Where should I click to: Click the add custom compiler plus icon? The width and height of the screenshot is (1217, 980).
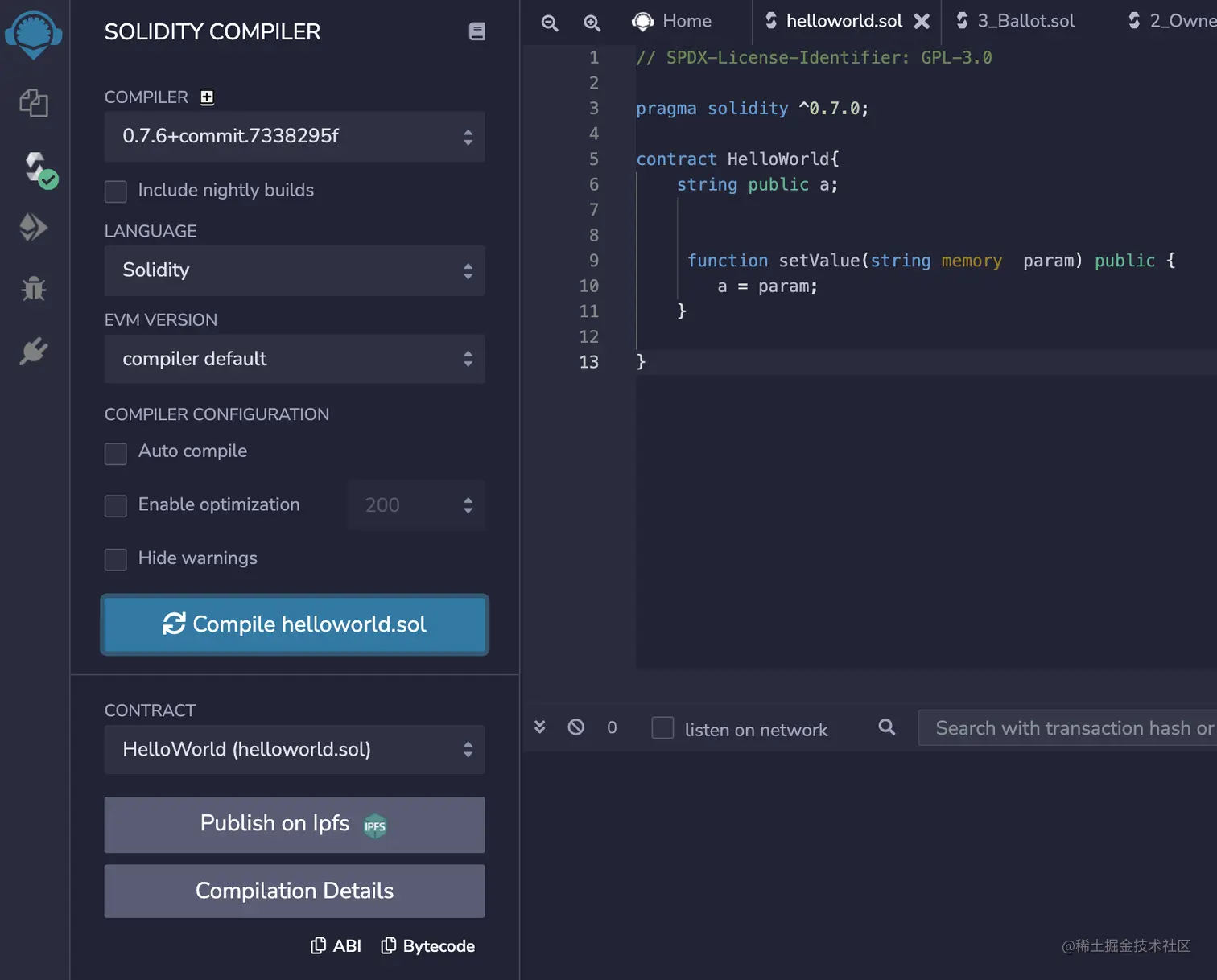[x=207, y=97]
